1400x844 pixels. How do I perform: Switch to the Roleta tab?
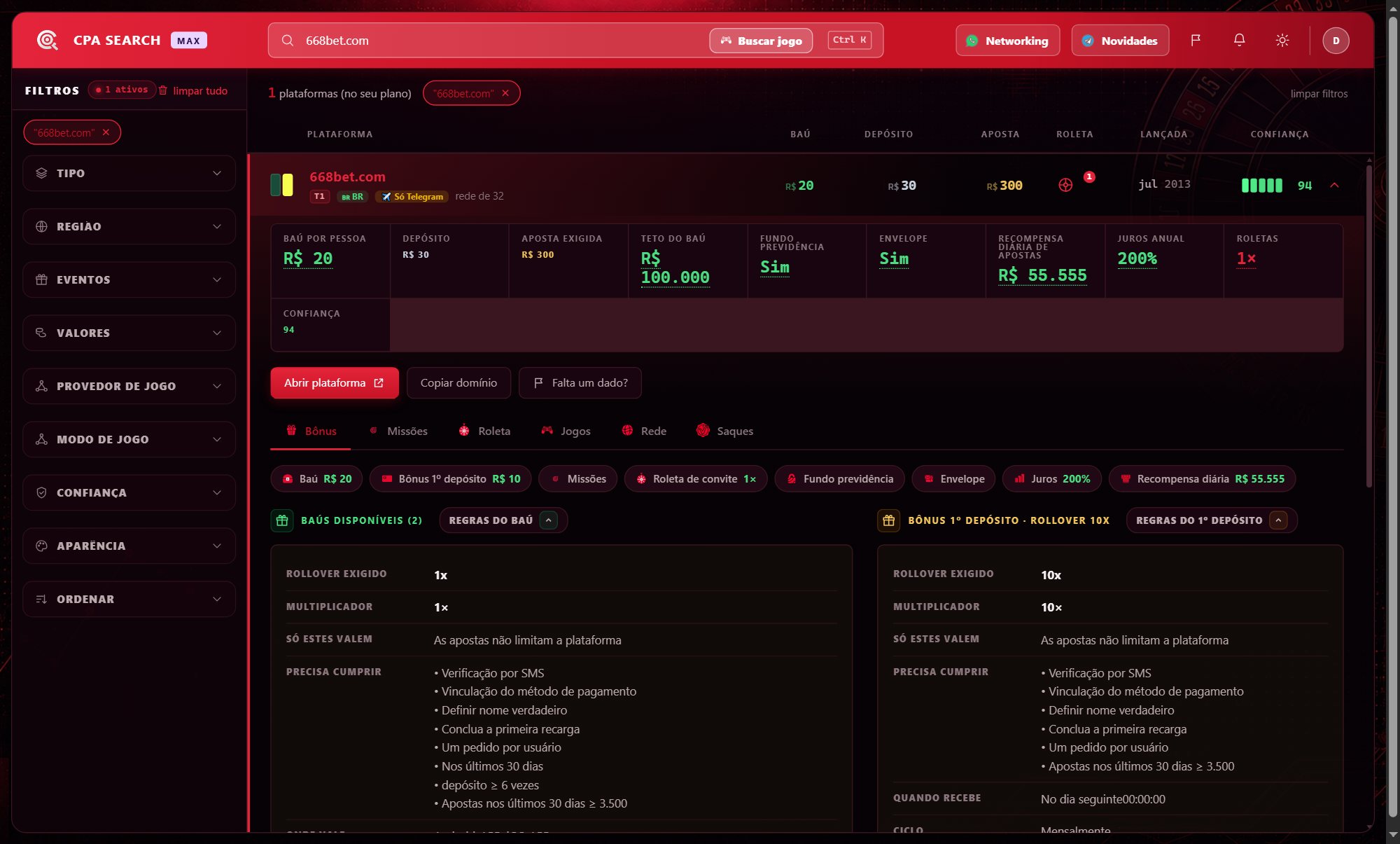pyautogui.click(x=484, y=431)
